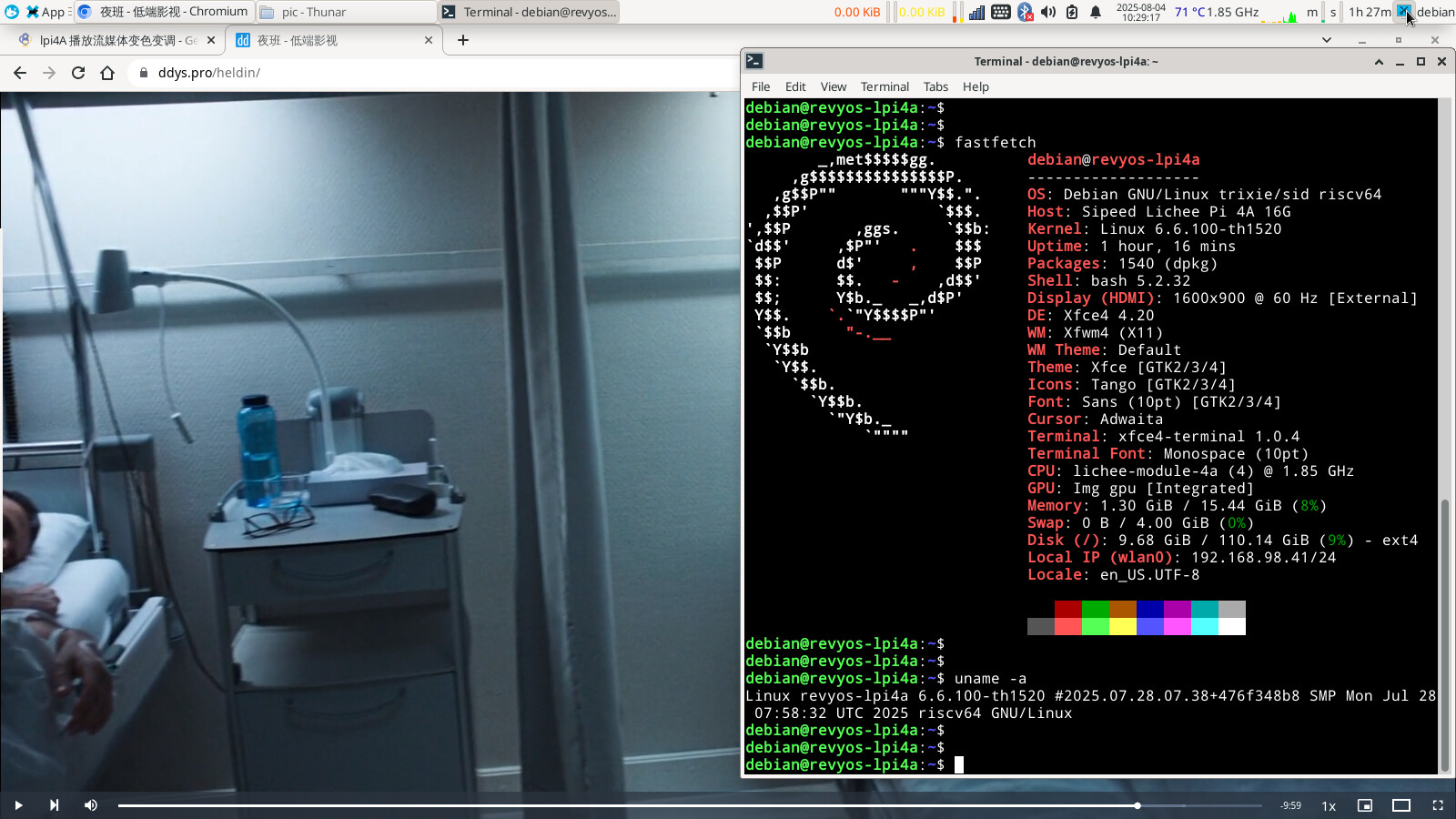Viewport: 1456px width, 819px height.
Task: Mute the video player volume
Action: [91, 805]
